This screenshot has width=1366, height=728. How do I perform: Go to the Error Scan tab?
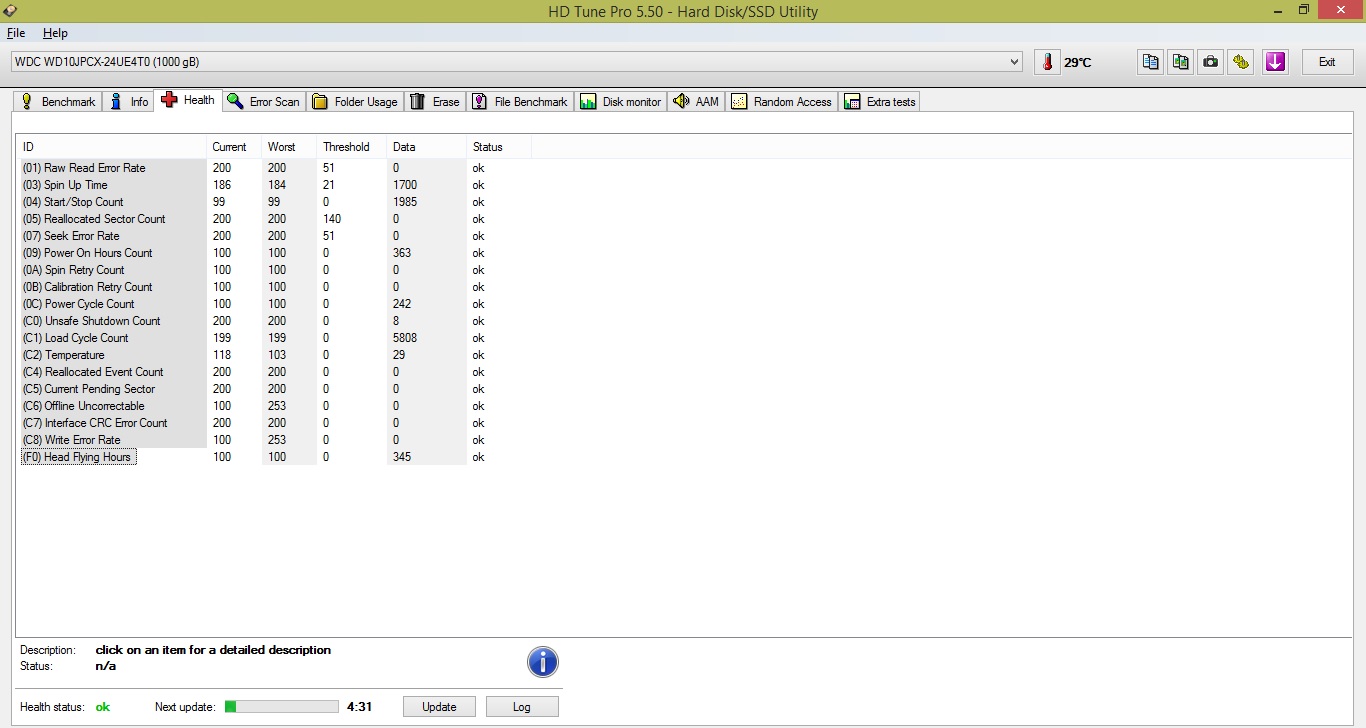tap(264, 102)
